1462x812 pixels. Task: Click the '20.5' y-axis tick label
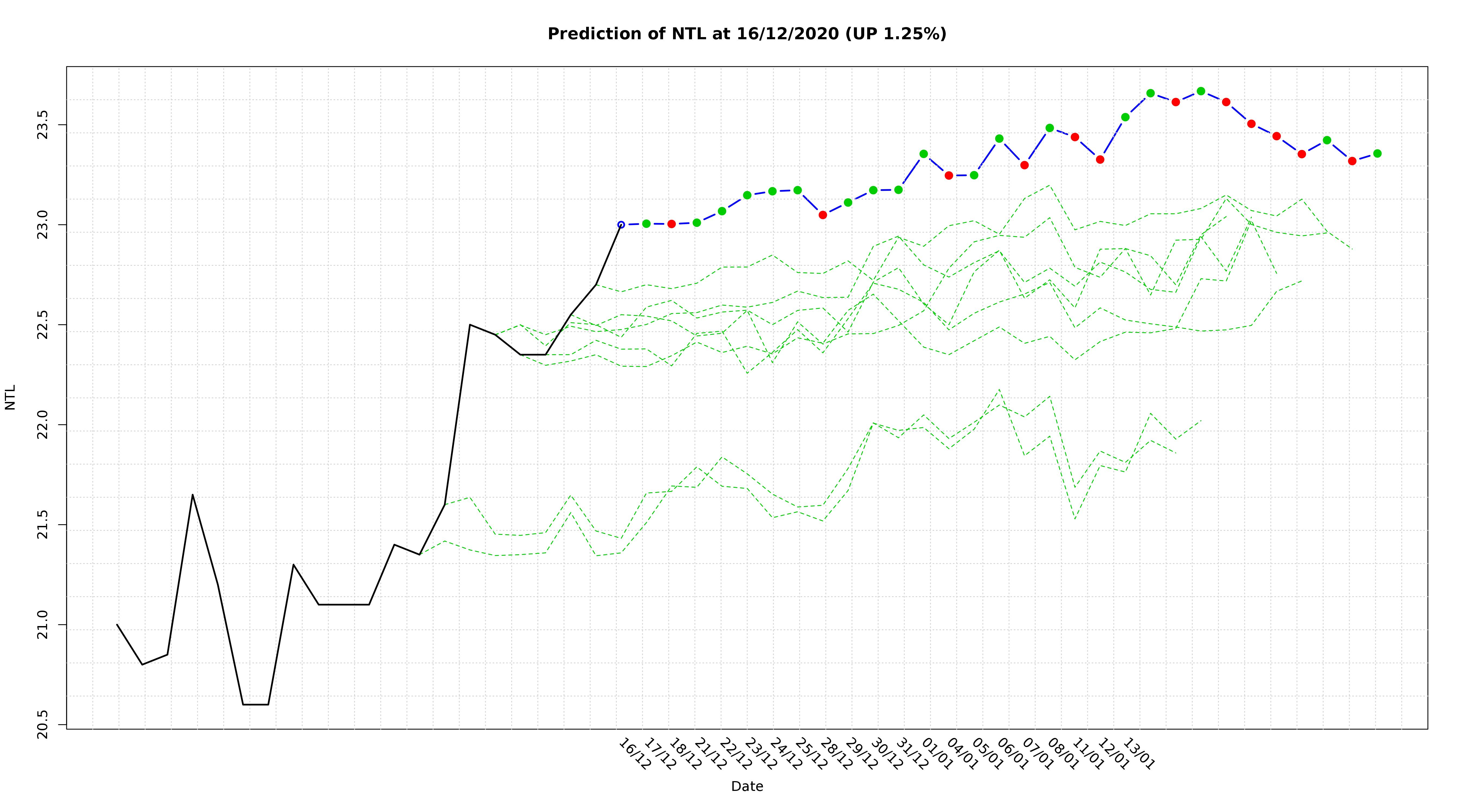(x=43, y=725)
